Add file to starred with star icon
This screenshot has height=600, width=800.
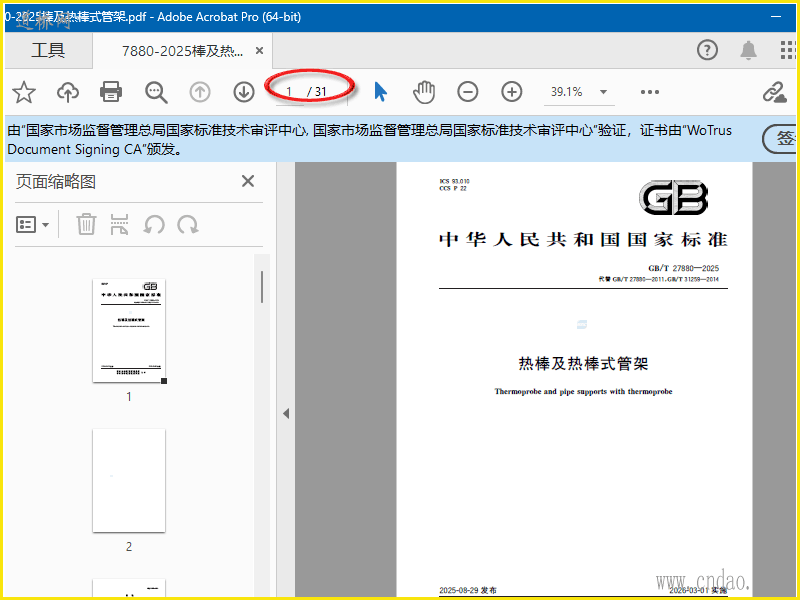click(x=24, y=92)
